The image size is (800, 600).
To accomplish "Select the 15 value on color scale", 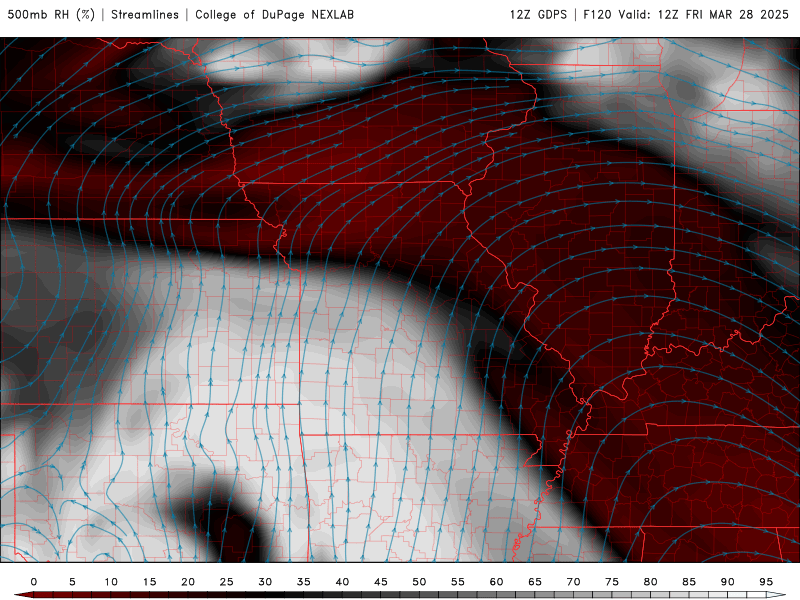I will pos(149,582).
